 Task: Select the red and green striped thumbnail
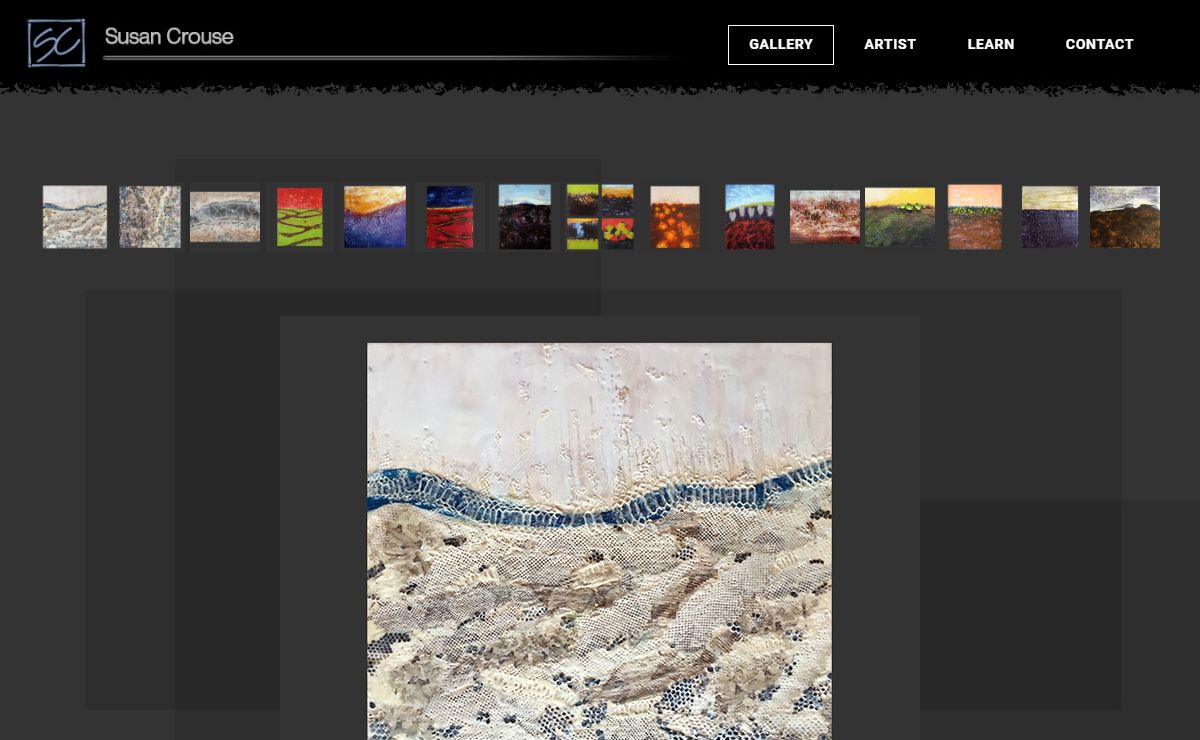click(300, 217)
